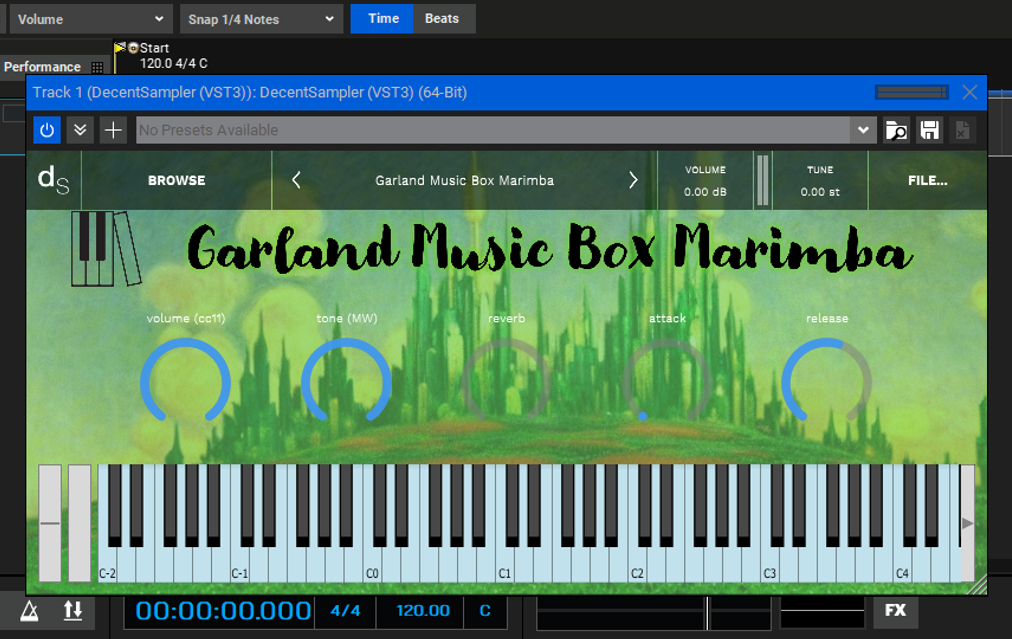Toggle the metronome icon

(x=29, y=610)
